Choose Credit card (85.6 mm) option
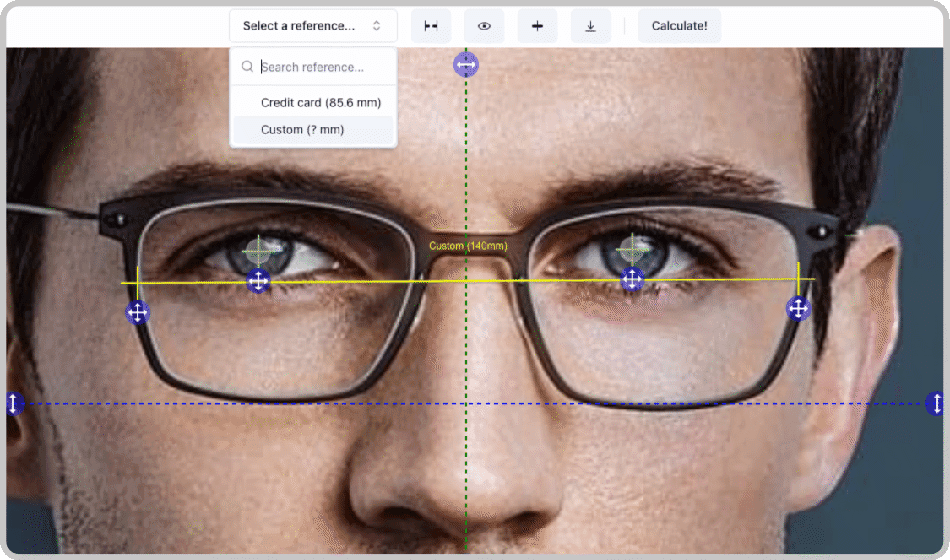This screenshot has height=560, width=950. [320, 102]
